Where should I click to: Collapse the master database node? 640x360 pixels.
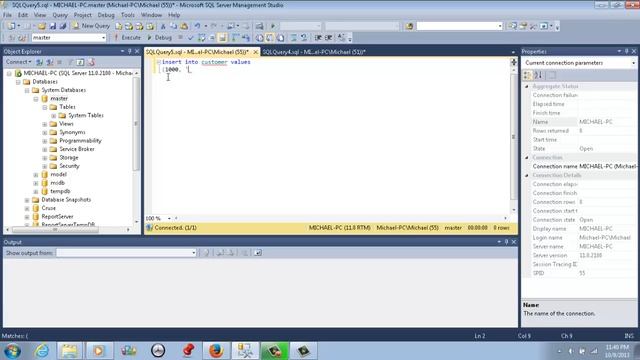[x=36, y=99]
